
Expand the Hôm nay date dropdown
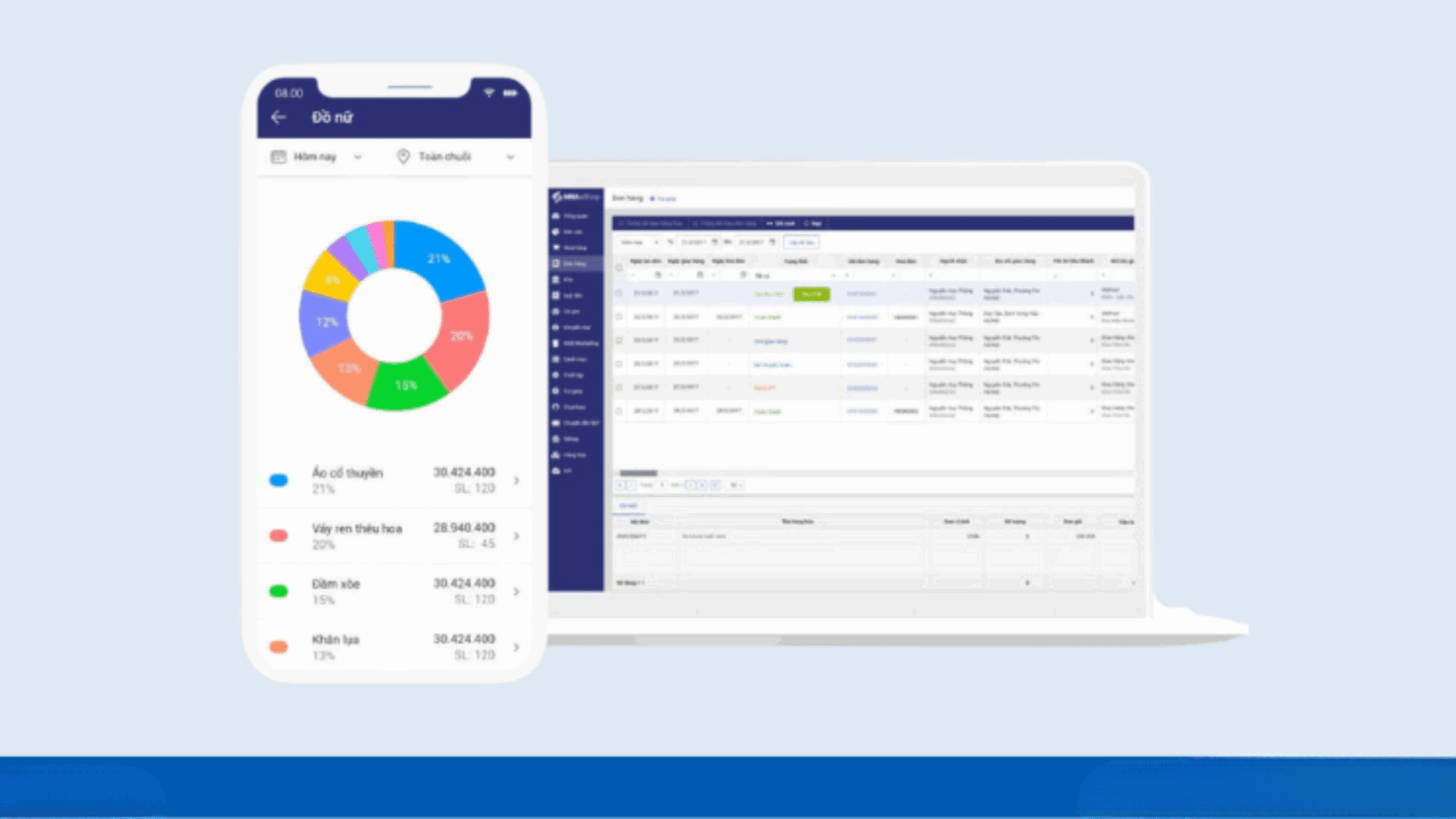357,157
